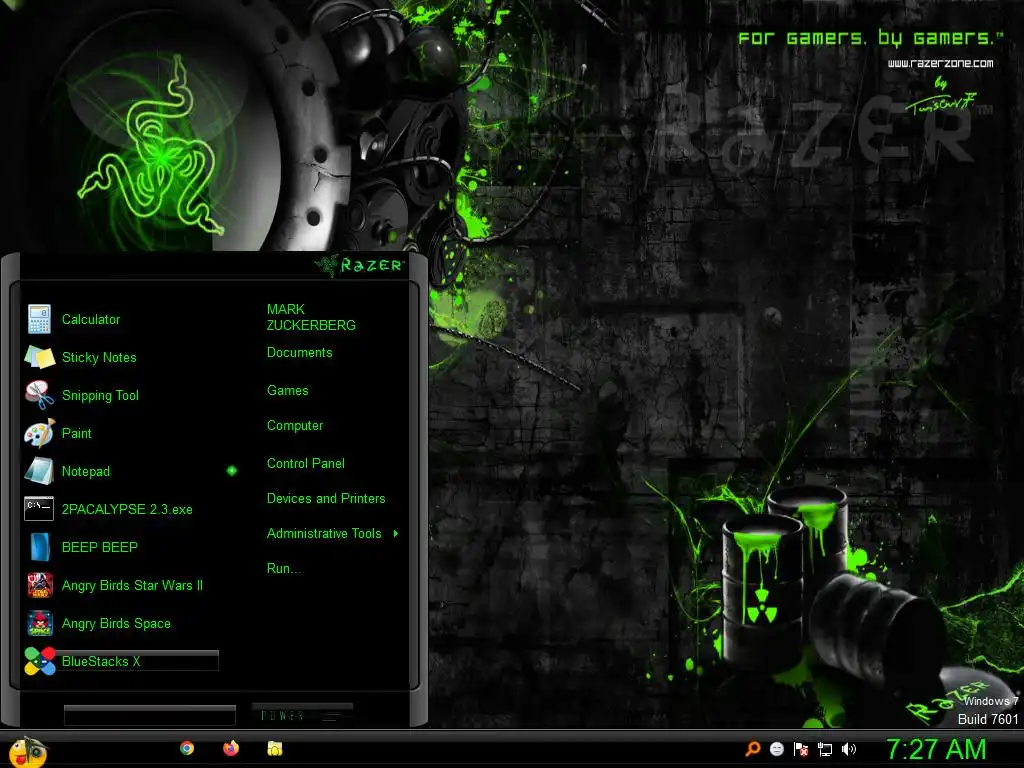Open Control Panel

[306, 464]
